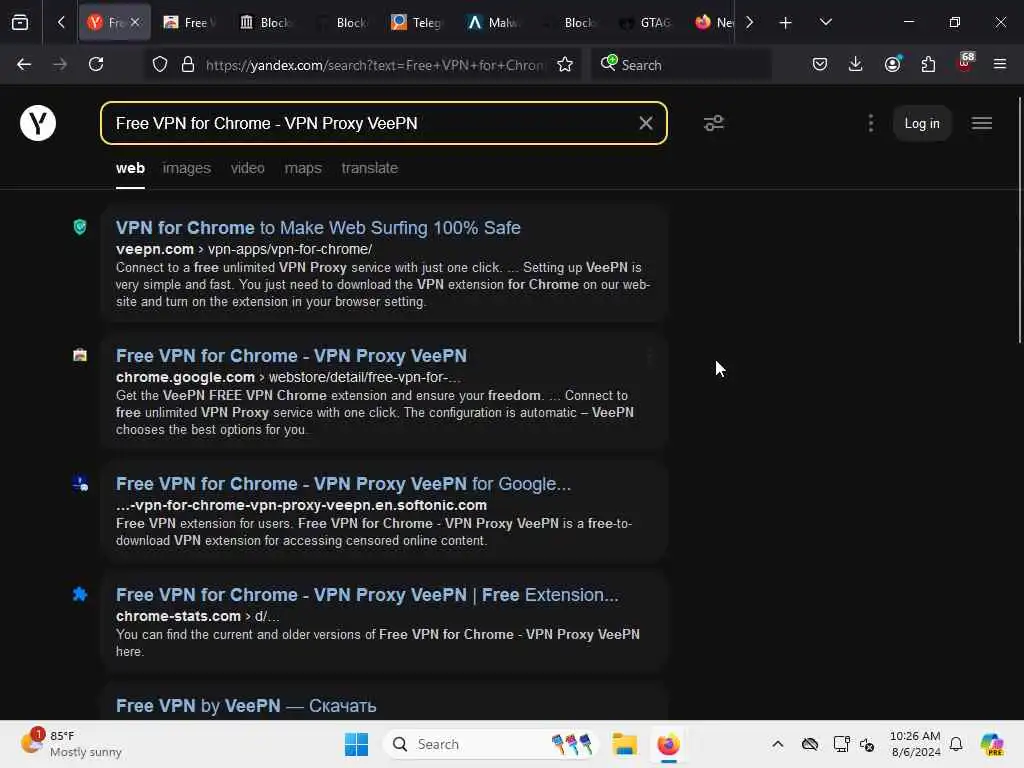The image size is (1024, 768).
Task: Click the veepn result green shield favicon
Action: (x=80, y=227)
